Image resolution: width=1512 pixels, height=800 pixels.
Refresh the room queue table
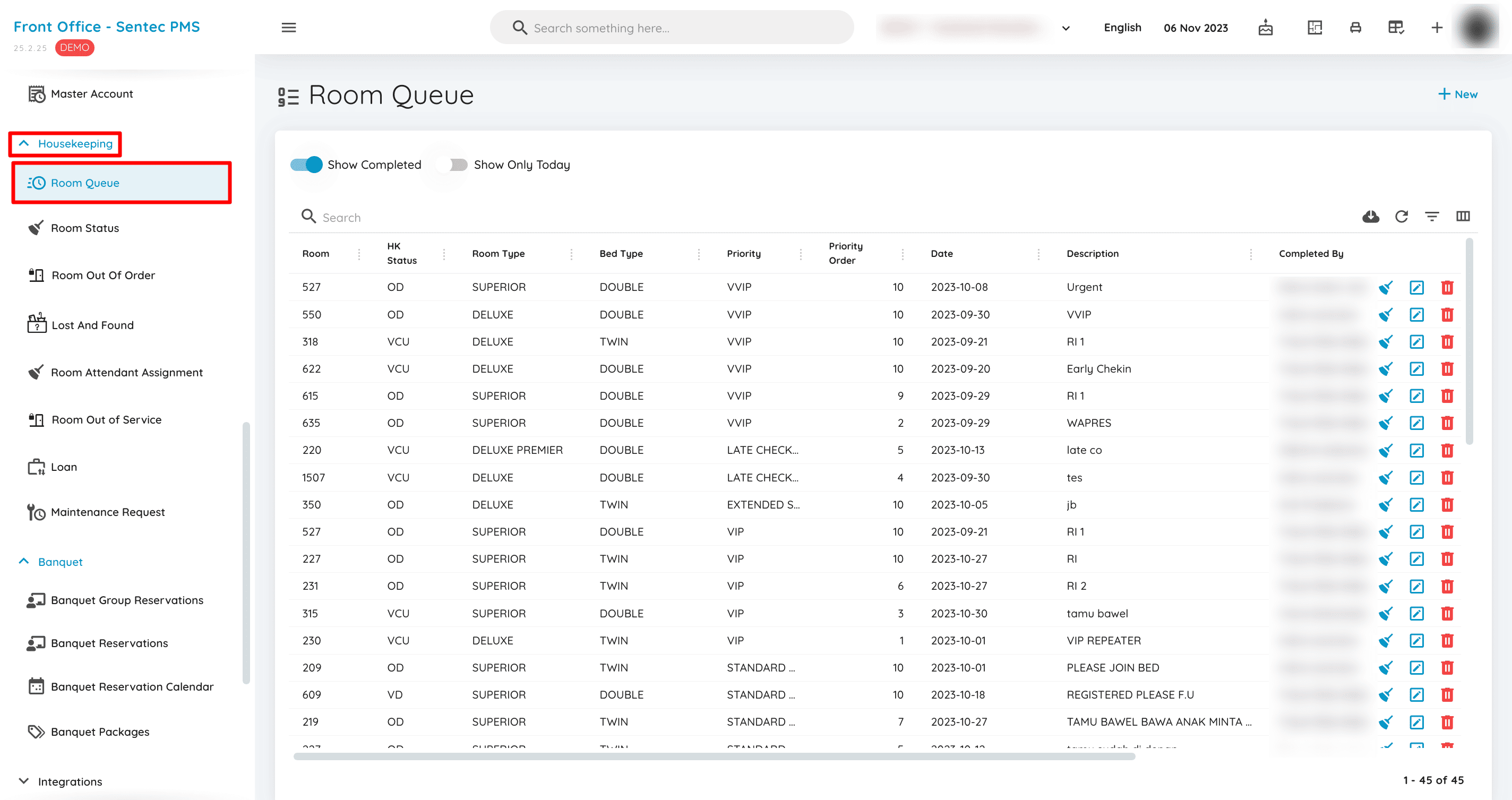click(x=1402, y=217)
